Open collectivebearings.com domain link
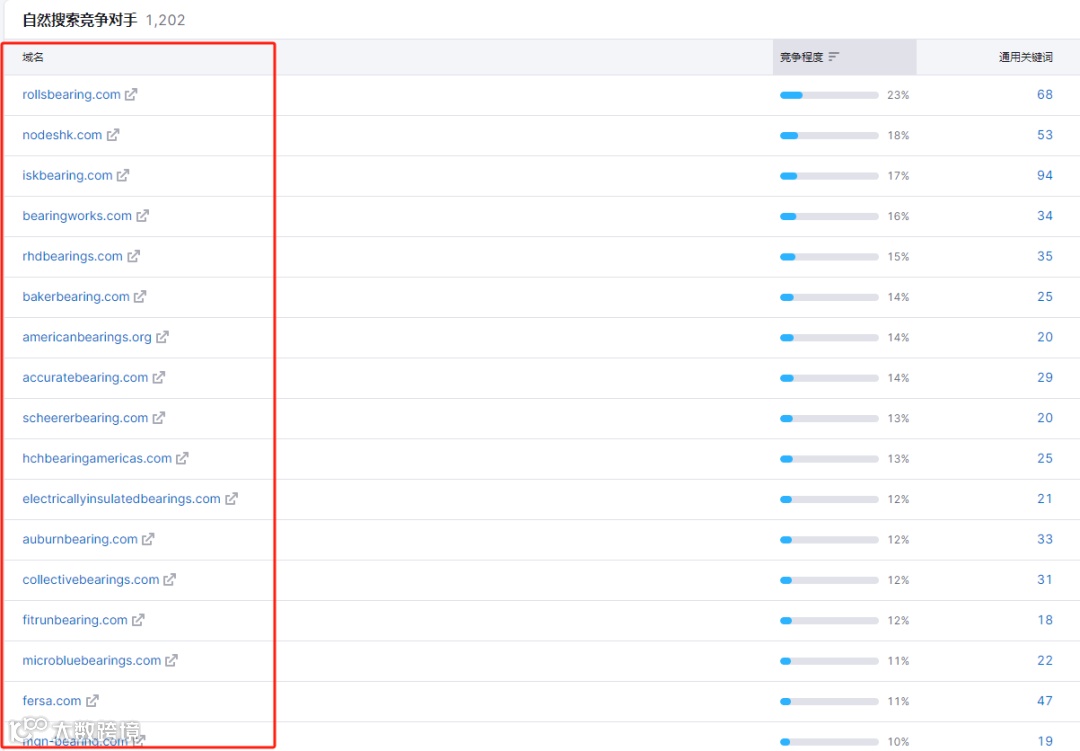The image size is (1080, 751). (91, 579)
